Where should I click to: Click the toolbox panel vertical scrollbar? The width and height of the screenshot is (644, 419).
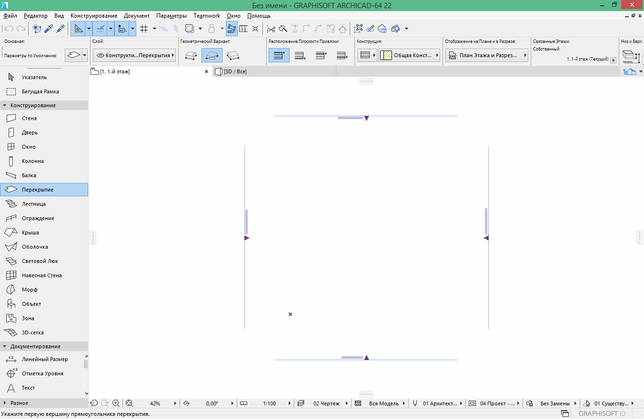tap(86, 364)
